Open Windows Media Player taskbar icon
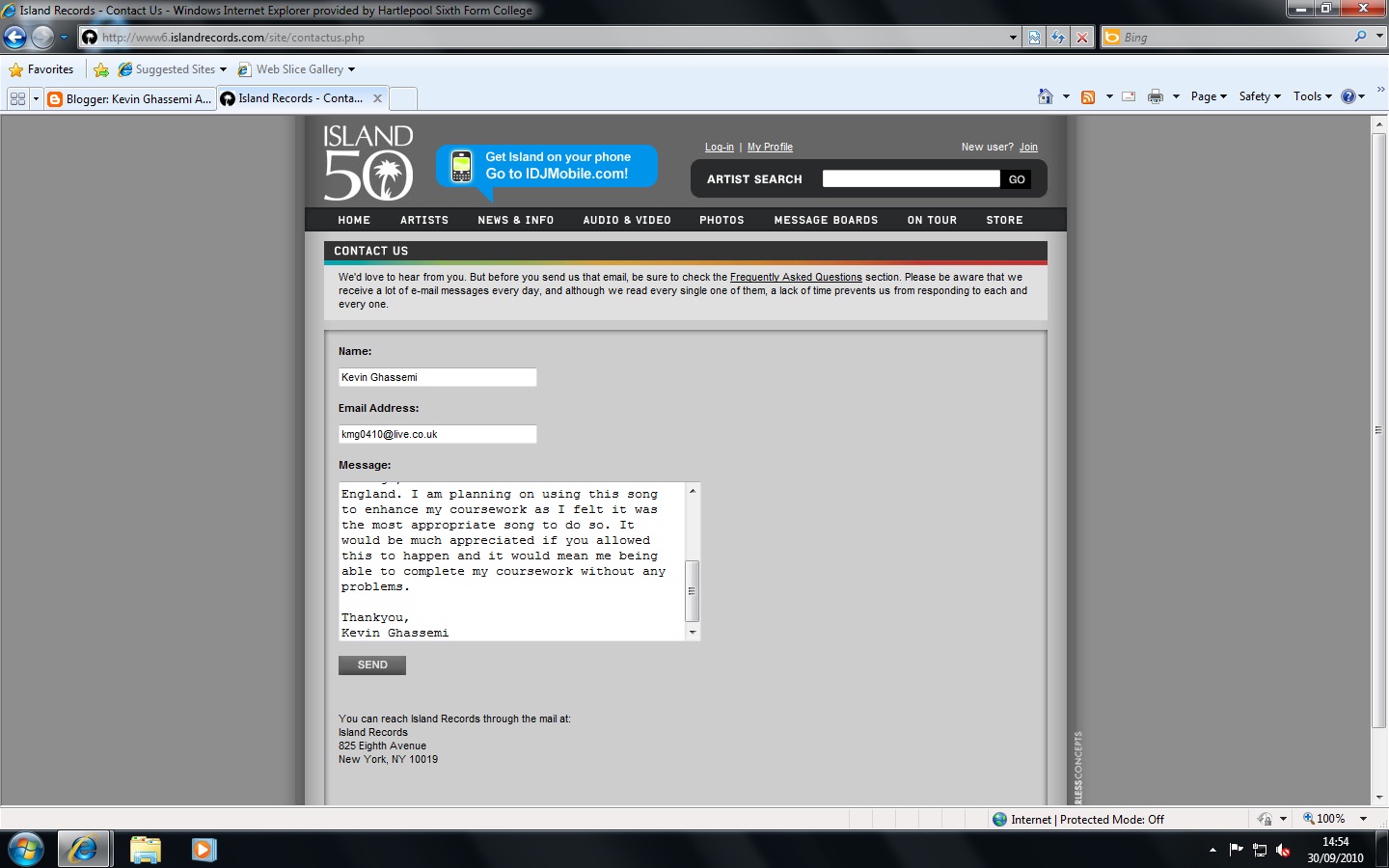 point(204,850)
